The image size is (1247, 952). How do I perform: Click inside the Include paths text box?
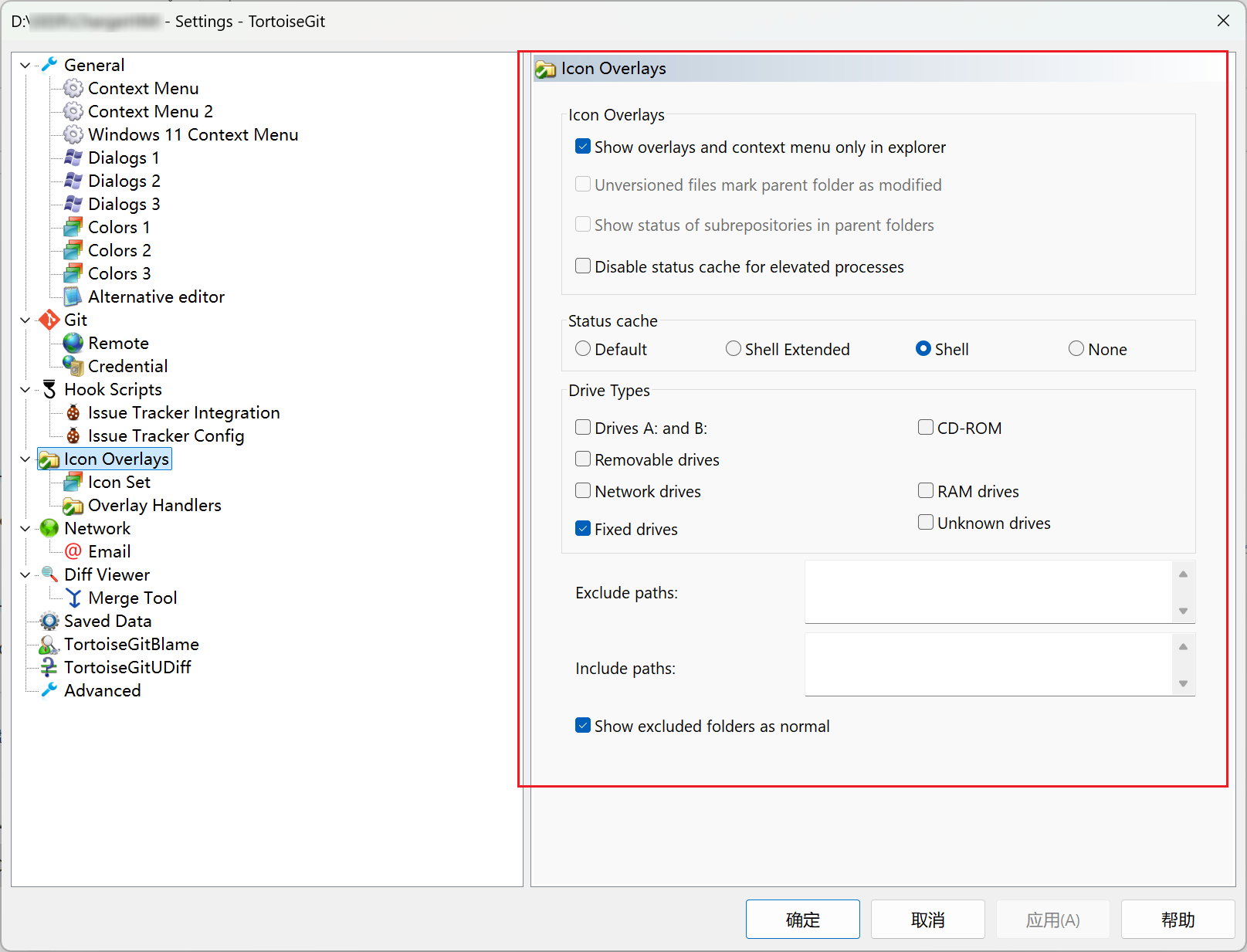(988, 665)
